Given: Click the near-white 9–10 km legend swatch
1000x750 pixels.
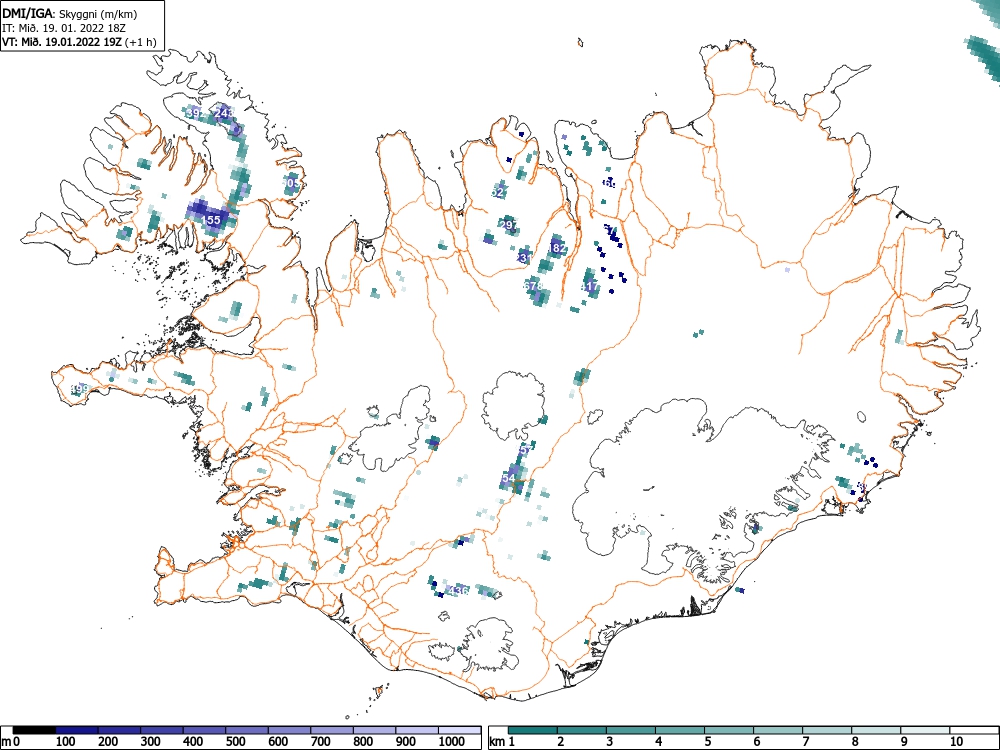Looking at the screenshot, I should point(925,730).
